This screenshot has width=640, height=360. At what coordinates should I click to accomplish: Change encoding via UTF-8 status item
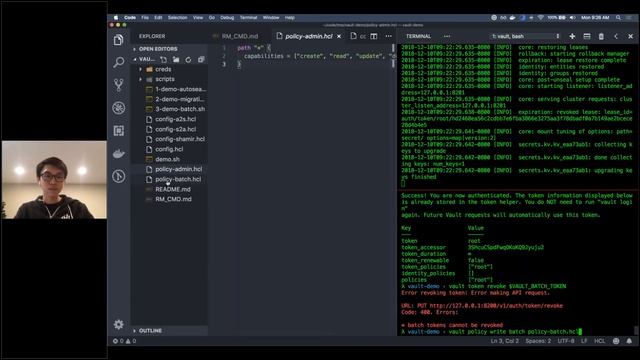point(566,341)
